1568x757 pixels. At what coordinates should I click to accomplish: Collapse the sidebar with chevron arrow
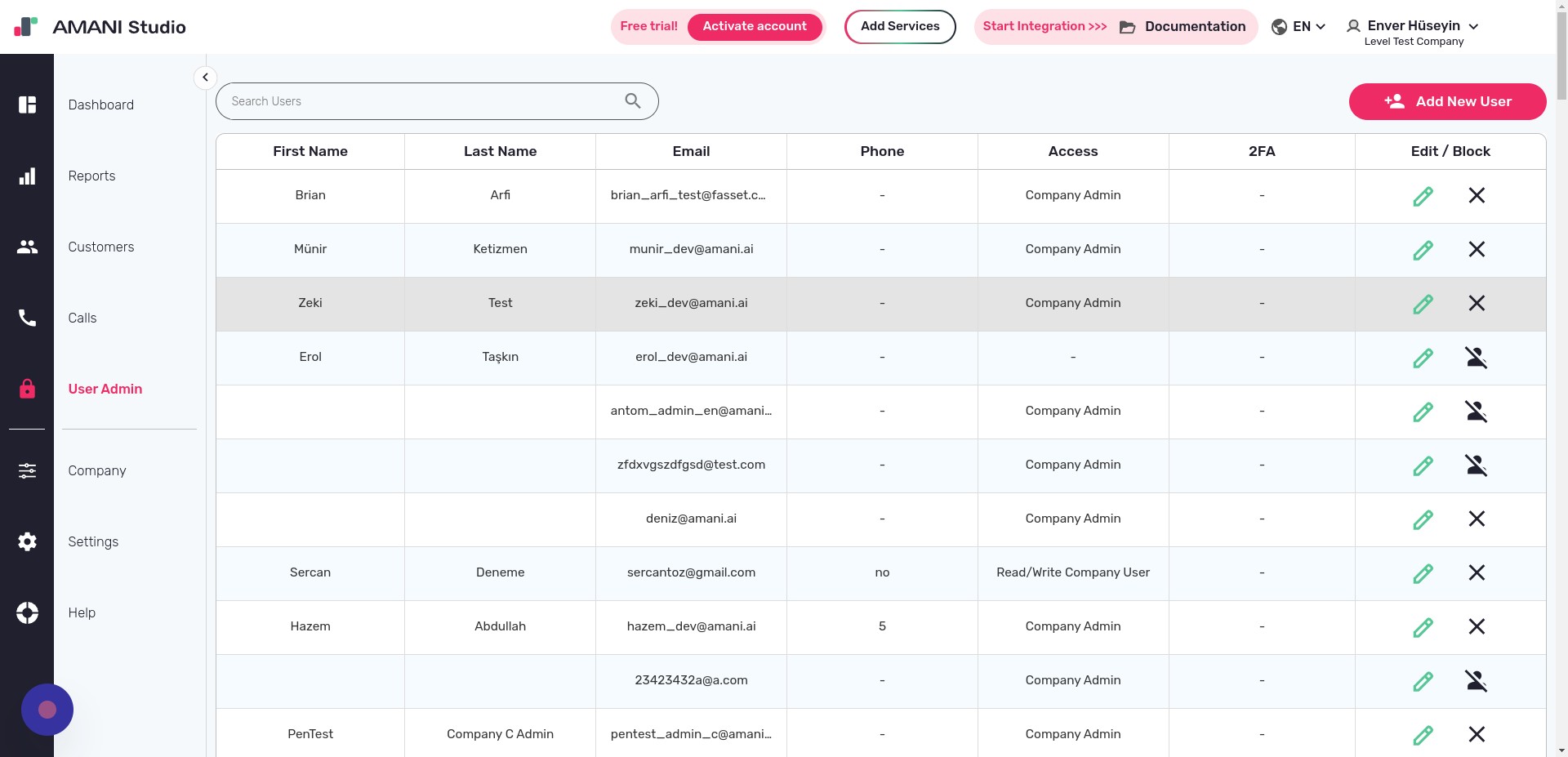pyautogui.click(x=205, y=78)
